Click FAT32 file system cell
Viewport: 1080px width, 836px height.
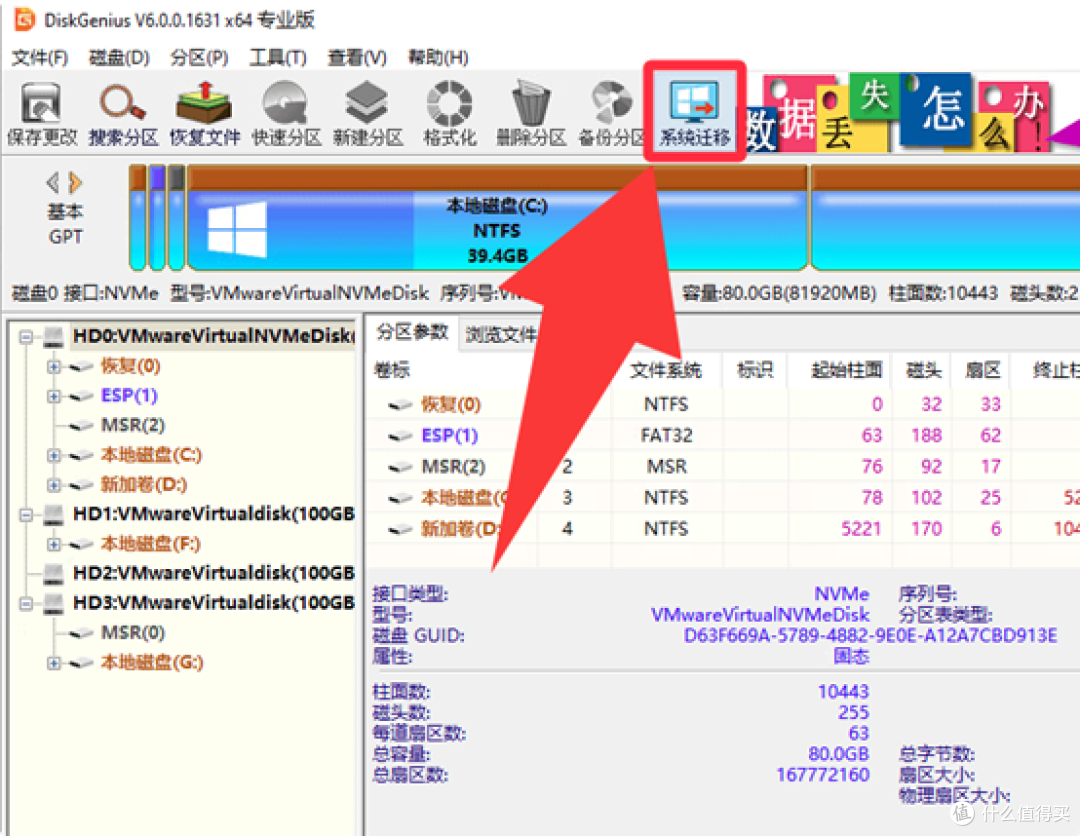coord(666,435)
